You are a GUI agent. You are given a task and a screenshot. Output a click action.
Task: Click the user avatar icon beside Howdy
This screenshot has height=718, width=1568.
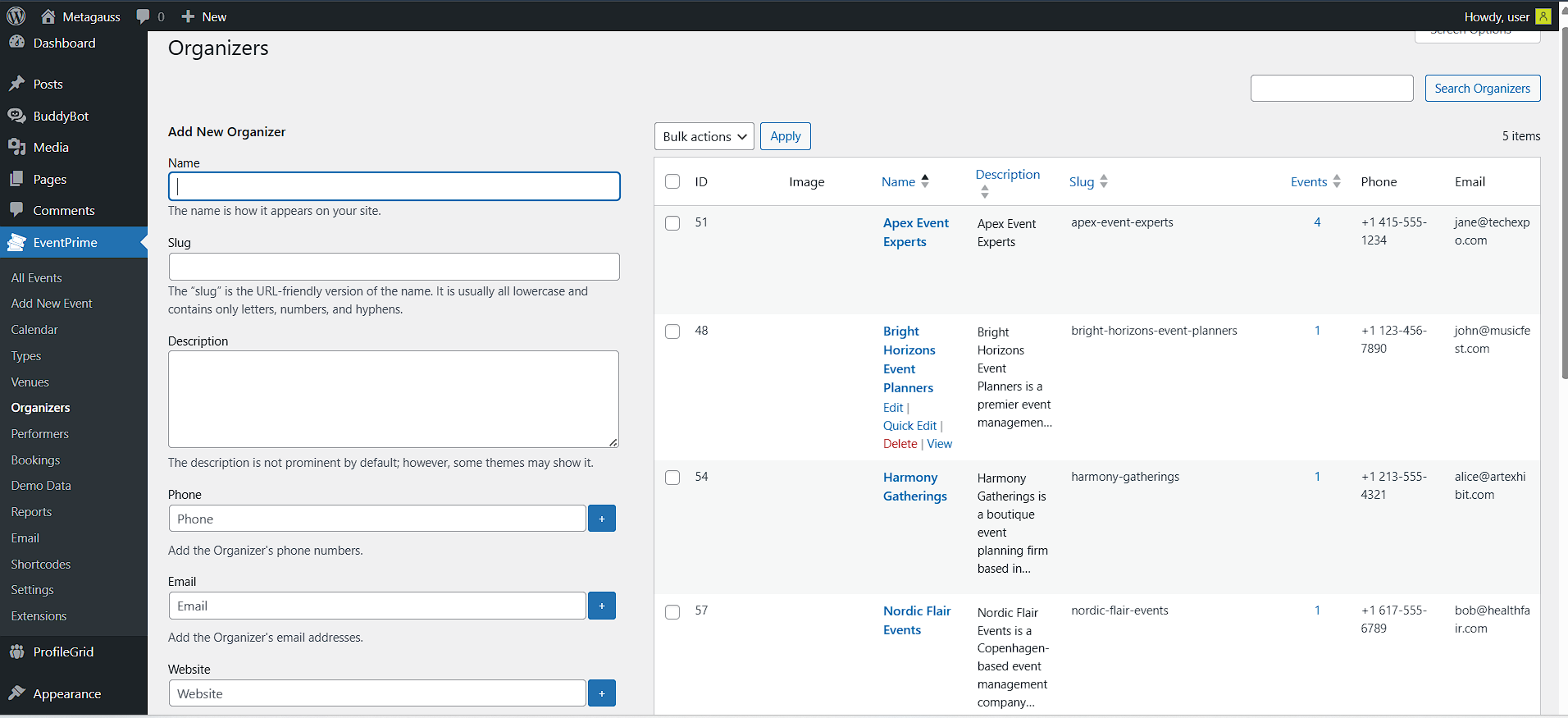pos(1543,16)
